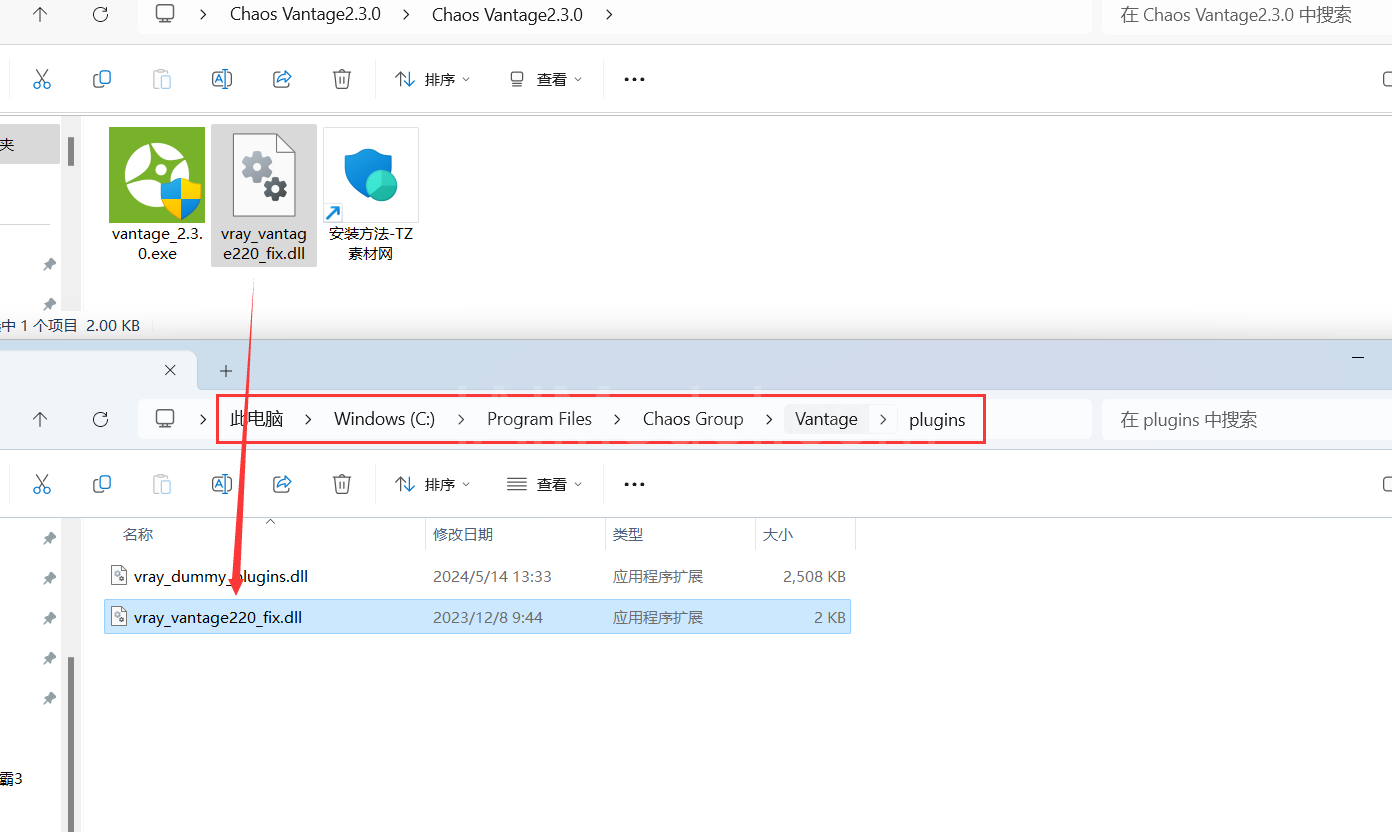This screenshot has width=1392, height=832.
Task: Expand the chevron after Chaos Group breadcrumb
Action: [769, 419]
